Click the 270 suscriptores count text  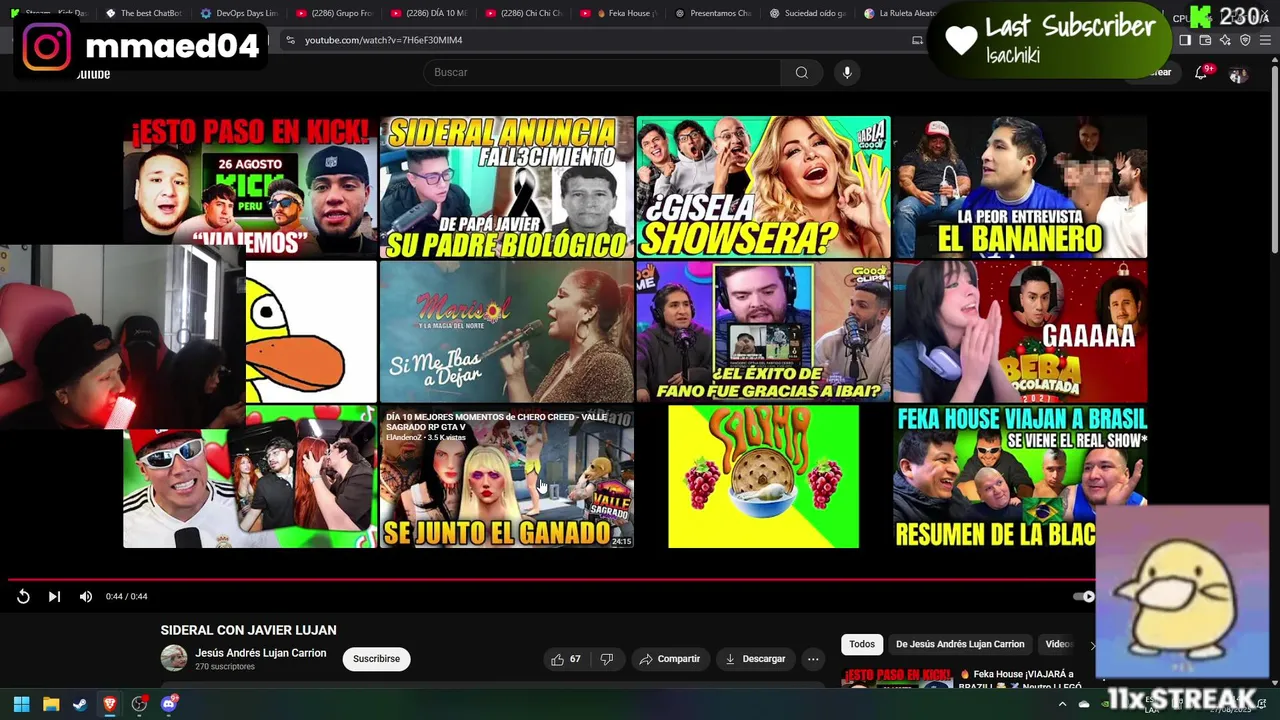(225, 667)
